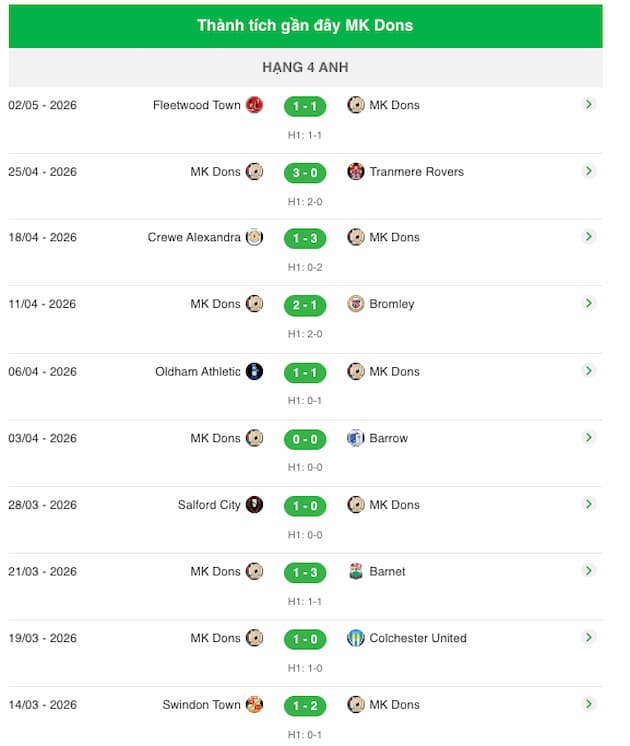Click the Barrow club crest

point(355,438)
